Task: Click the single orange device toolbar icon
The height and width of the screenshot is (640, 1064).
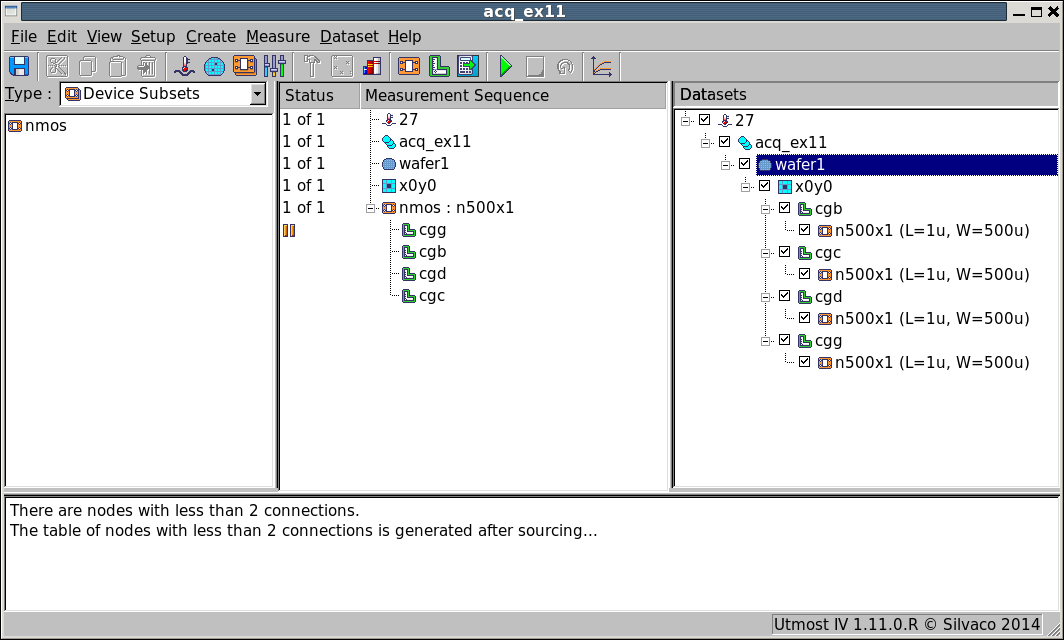Action: [x=408, y=67]
